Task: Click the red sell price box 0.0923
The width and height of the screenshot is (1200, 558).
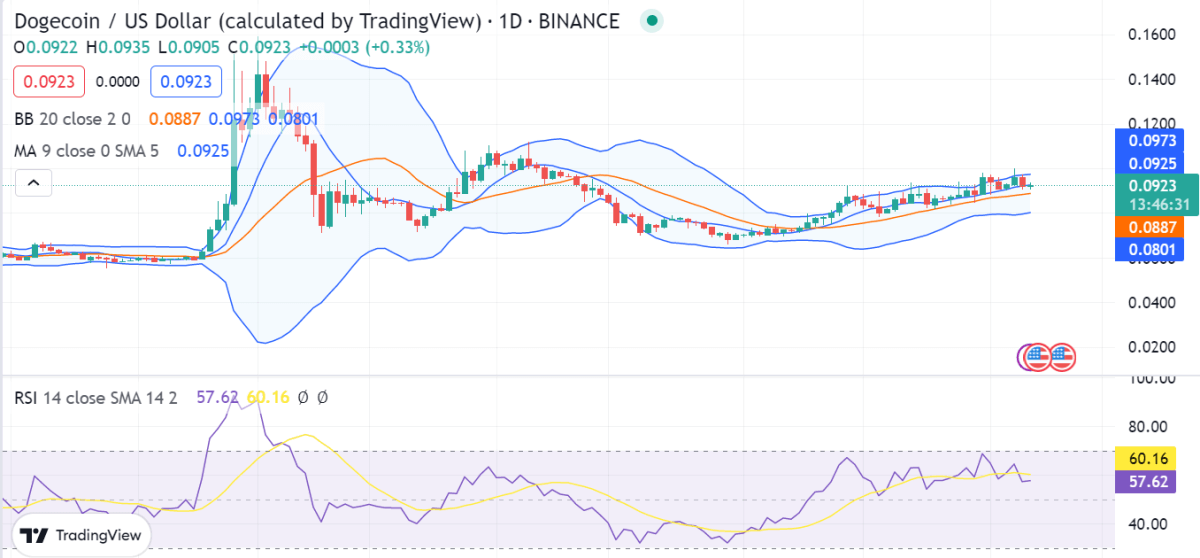Action: pos(49,82)
